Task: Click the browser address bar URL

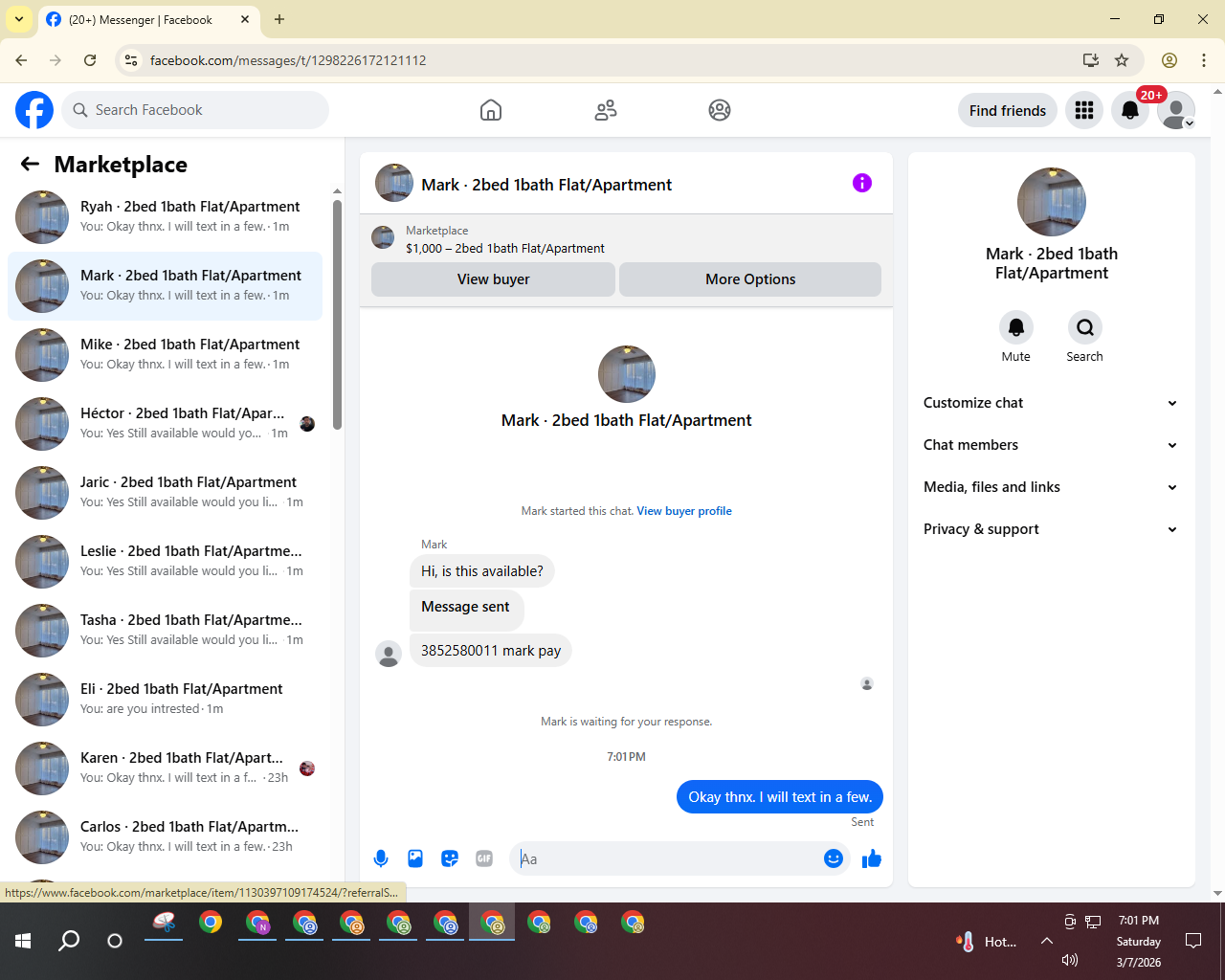Action: pyautogui.click(x=288, y=60)
